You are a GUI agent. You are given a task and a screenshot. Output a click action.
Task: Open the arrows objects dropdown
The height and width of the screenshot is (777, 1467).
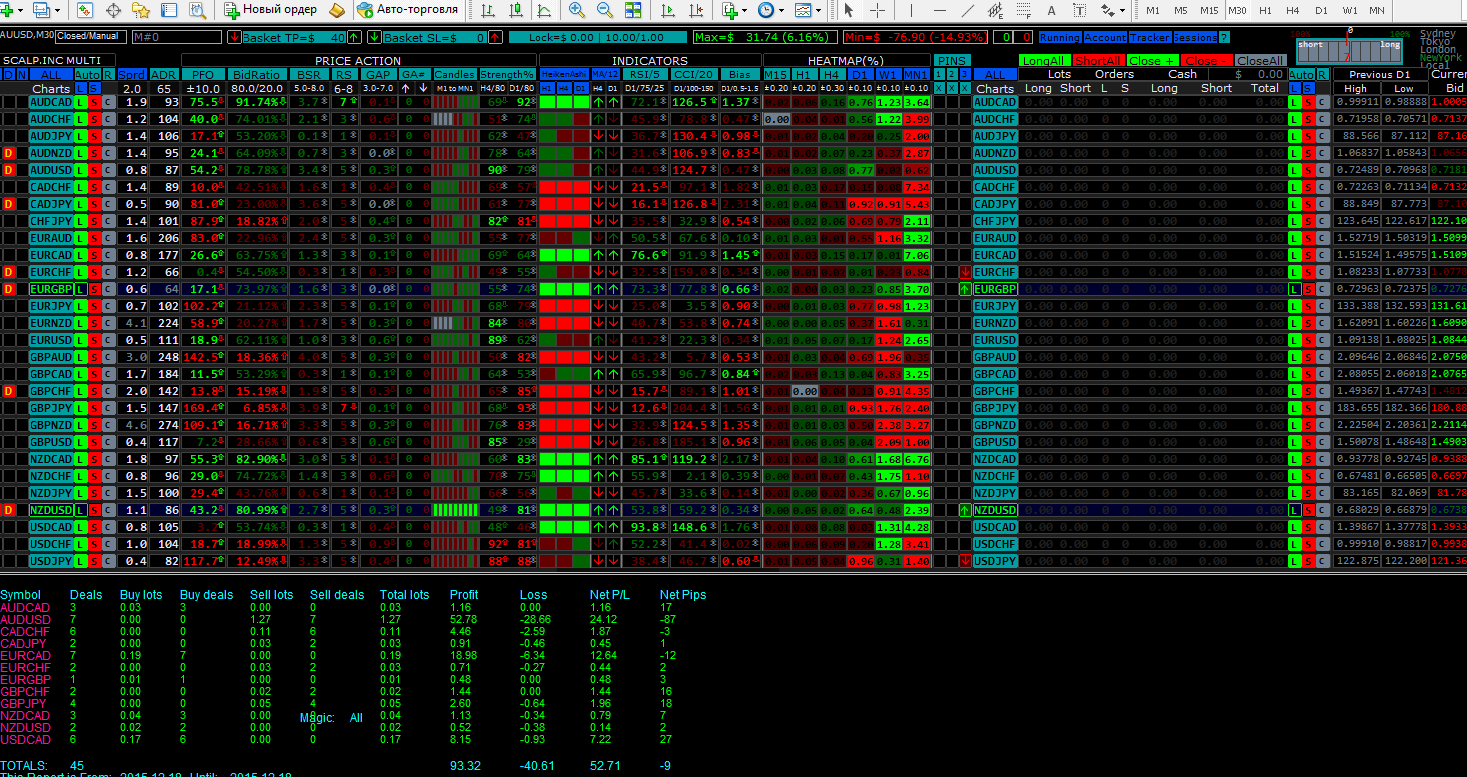click(1122, 10)
